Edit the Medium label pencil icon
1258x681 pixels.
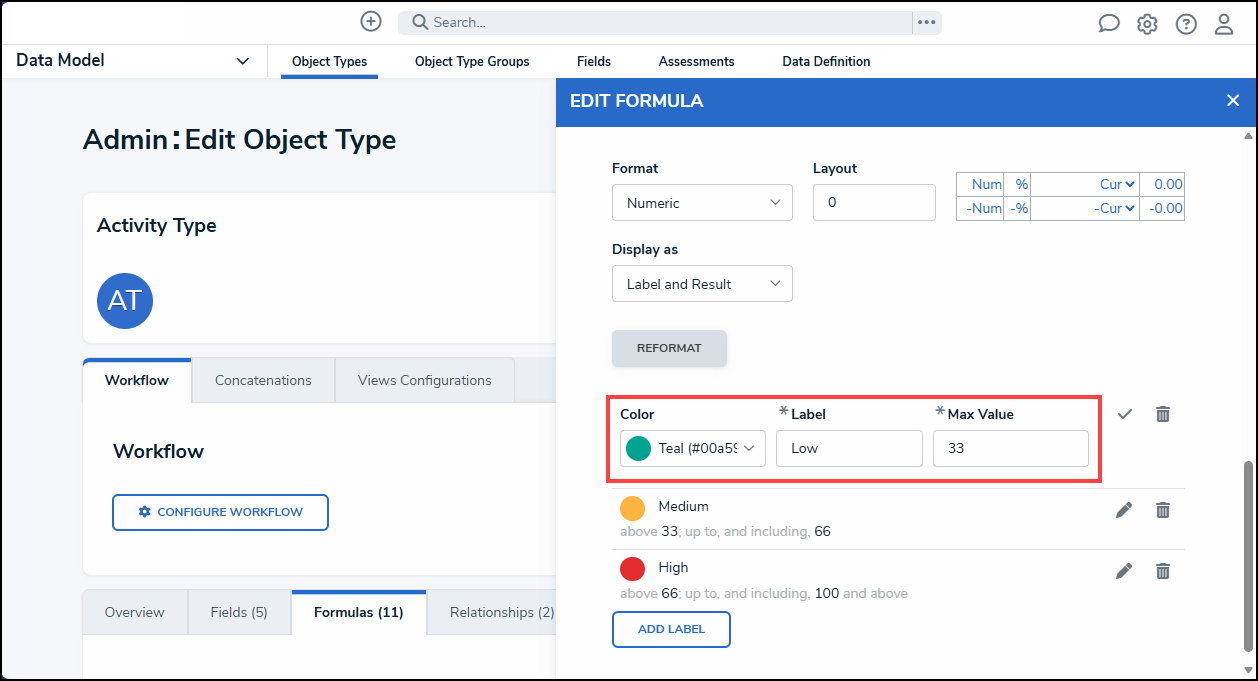(x=1124, y=510)
